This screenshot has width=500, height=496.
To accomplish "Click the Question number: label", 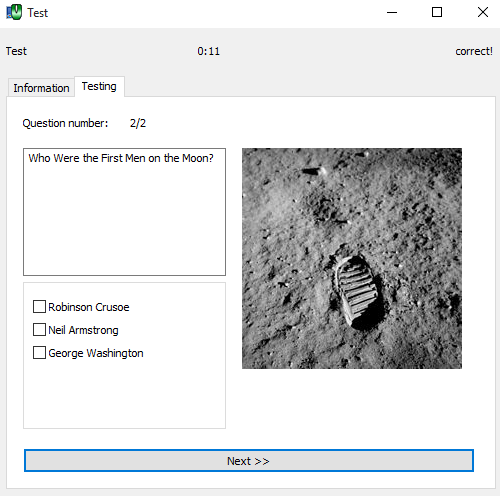I will coord(65,123).
